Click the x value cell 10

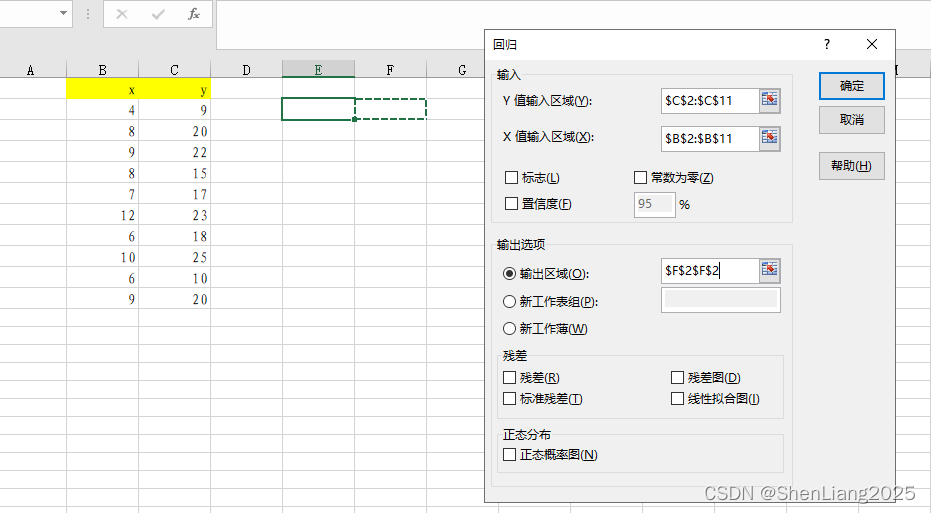pos(102,257)
